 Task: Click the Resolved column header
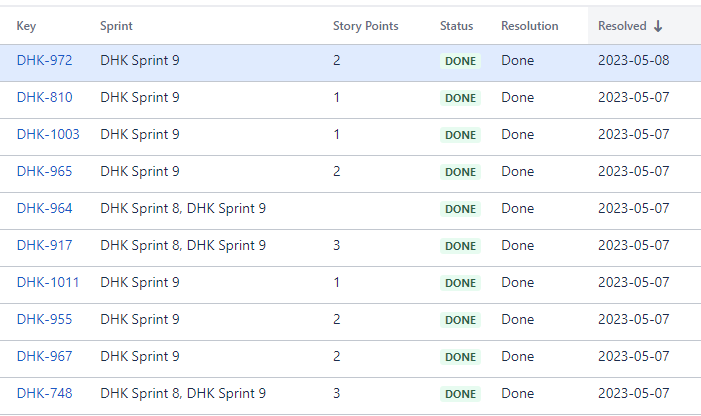[x=622, y=26]
